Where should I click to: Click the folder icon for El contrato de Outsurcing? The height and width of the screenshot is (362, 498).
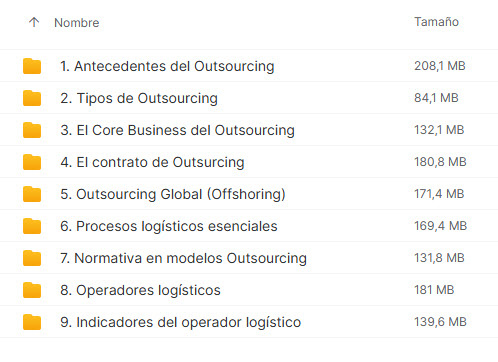point(32,162)
